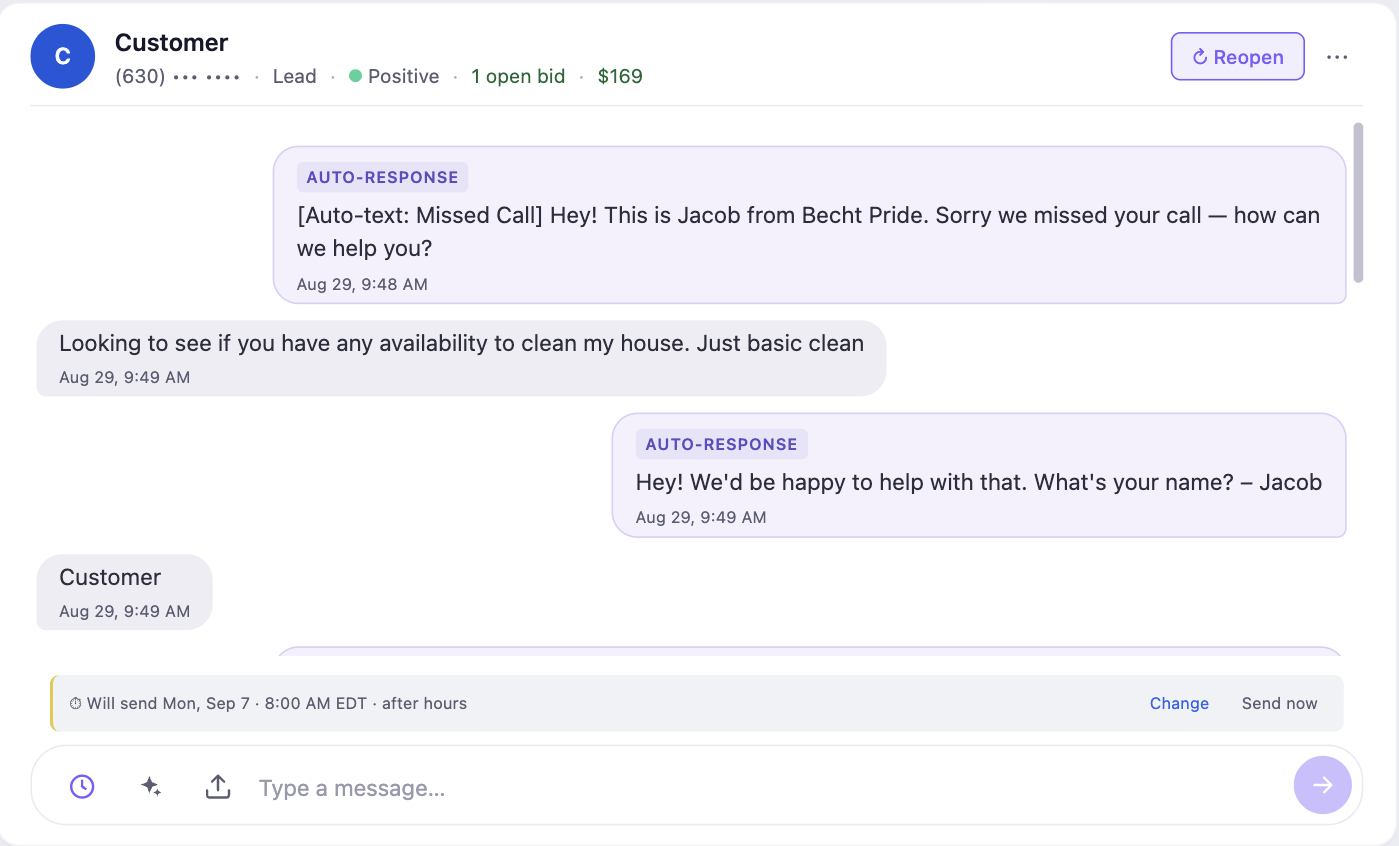Image resolution: width=1399 pixels, height=846 pixels.
Task: Click the send arrow button
Action: pos(1322,785)
